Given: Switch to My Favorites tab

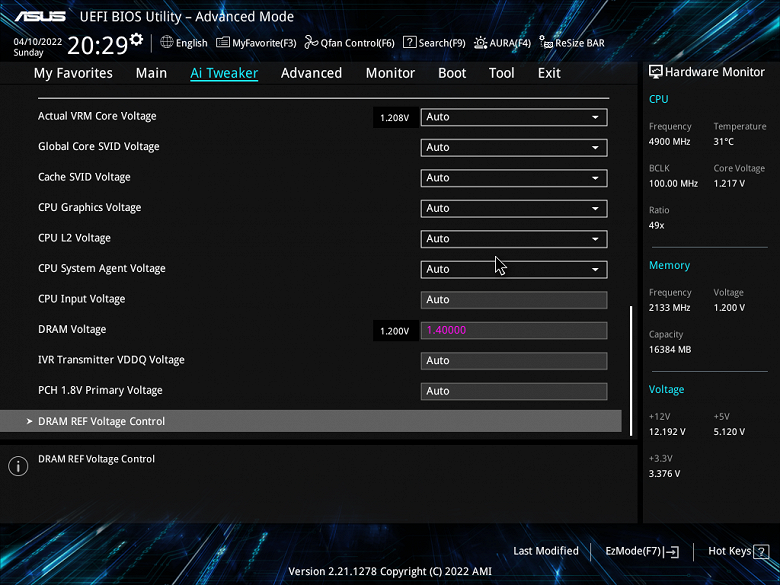Looking at the screenshot, I should 73,73.
